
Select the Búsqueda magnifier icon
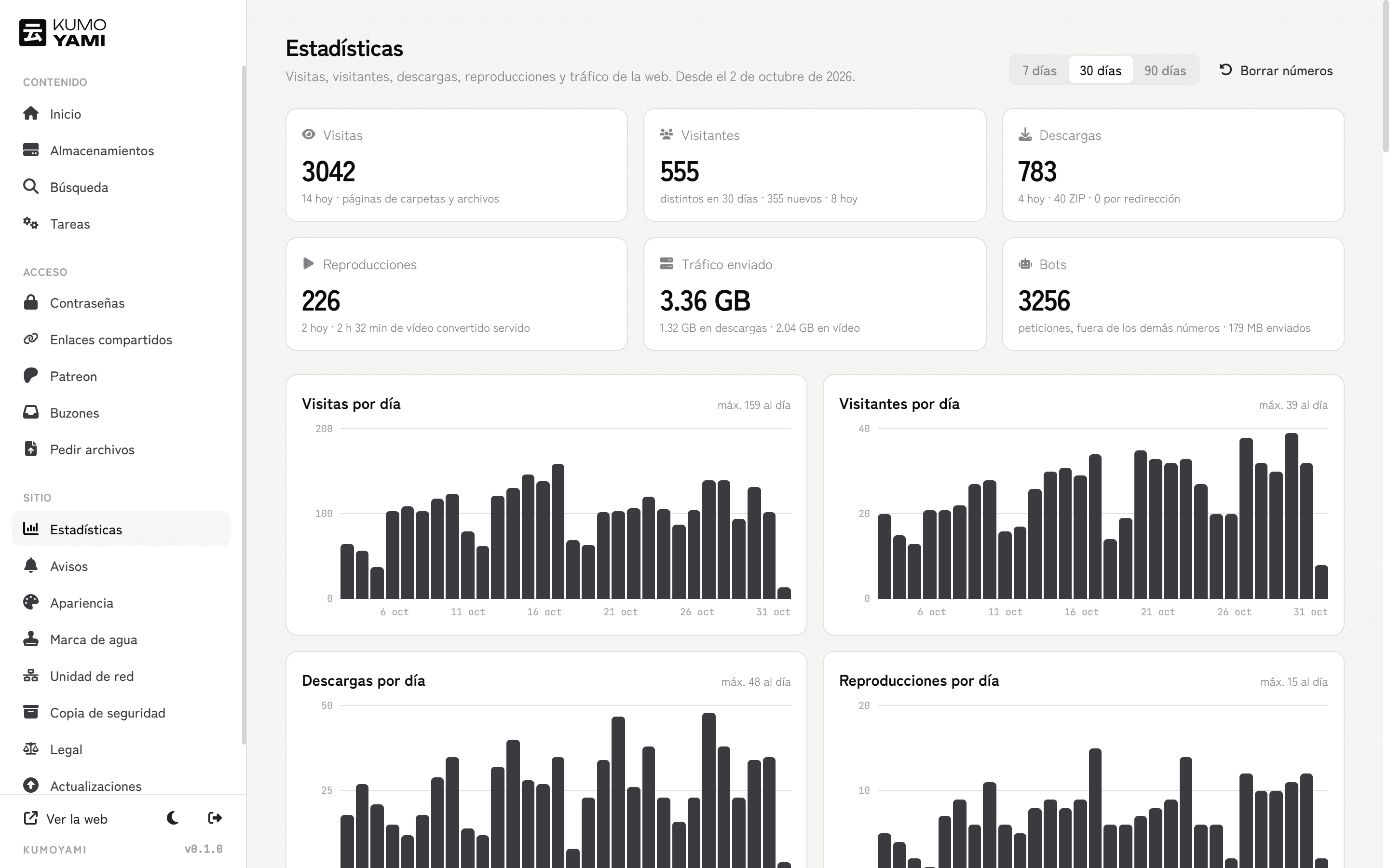(x=31, y=187)
